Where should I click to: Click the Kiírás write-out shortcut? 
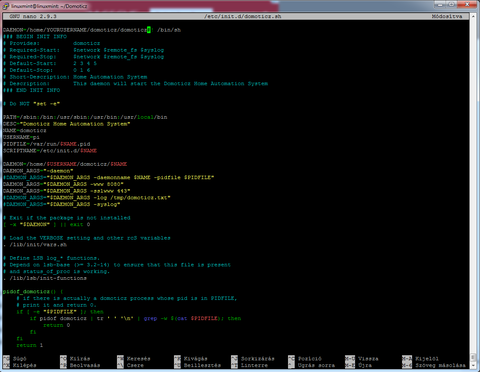click(x=75, y=359)
